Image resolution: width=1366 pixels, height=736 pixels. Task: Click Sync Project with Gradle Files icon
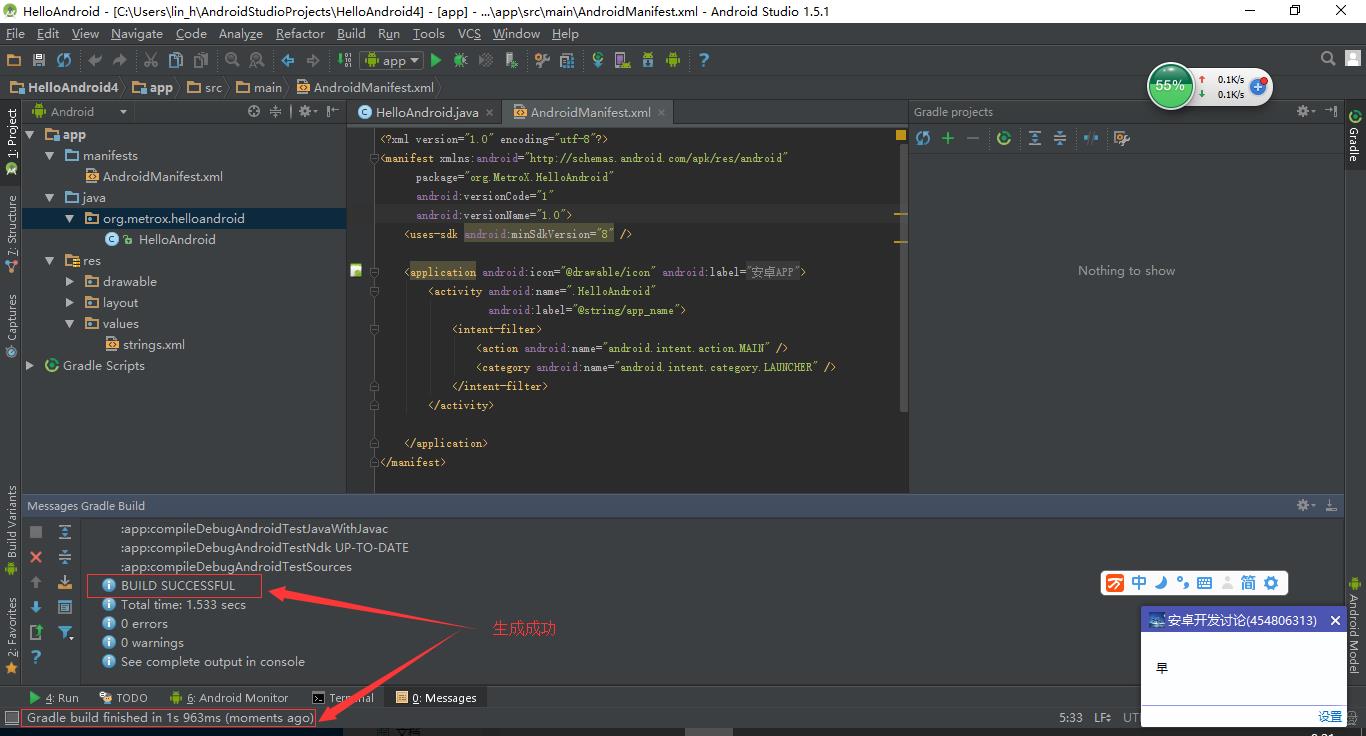598,60
